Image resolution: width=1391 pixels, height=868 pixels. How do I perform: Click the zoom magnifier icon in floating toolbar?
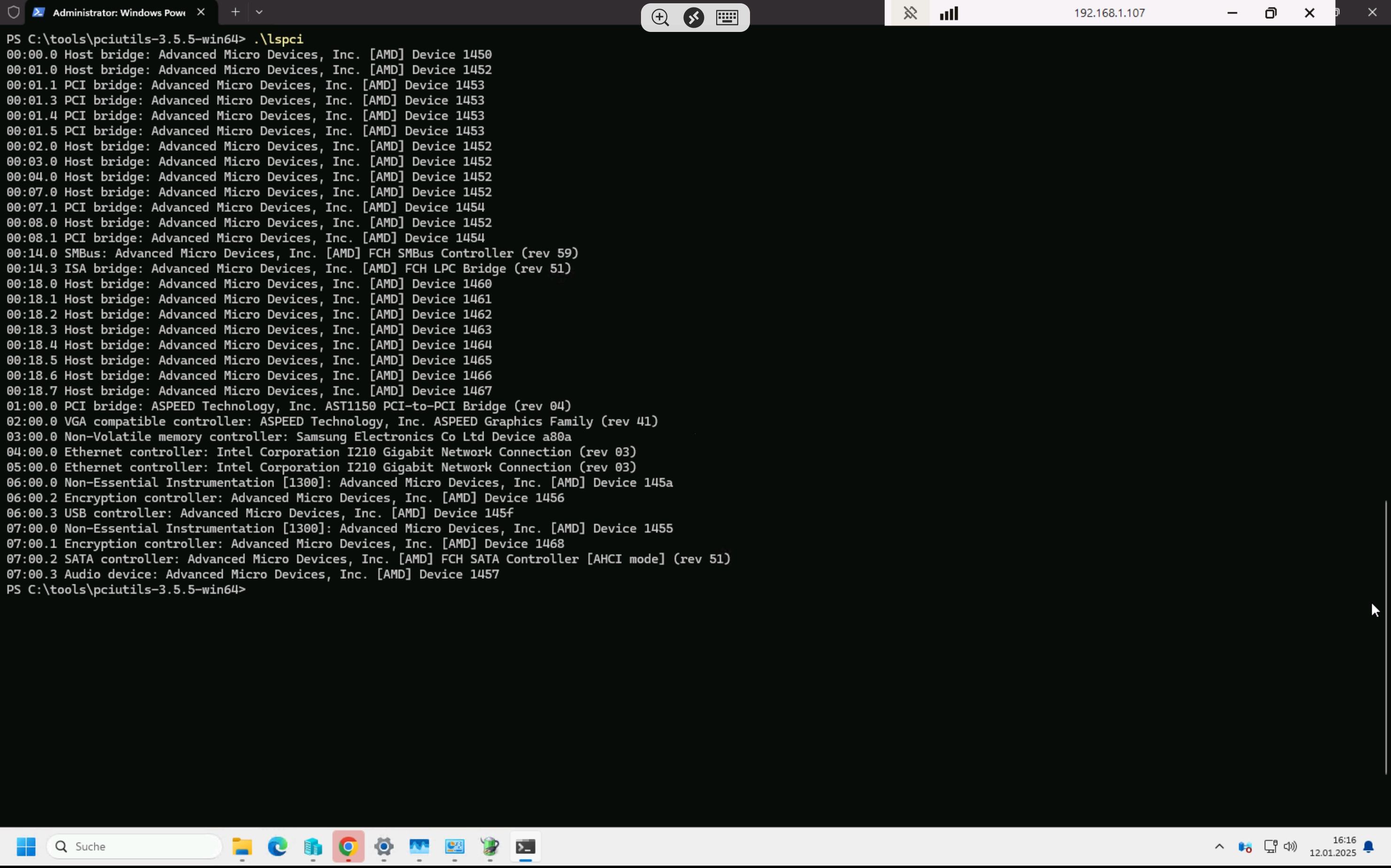click(660, 18)
